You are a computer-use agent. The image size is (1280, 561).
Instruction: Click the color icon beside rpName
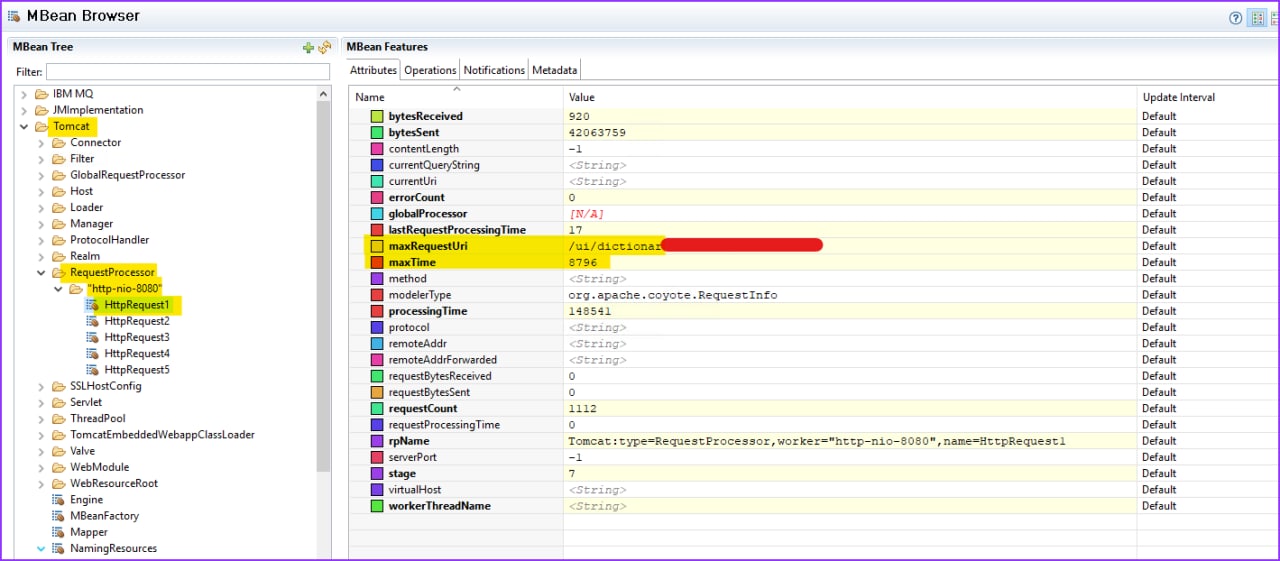point(377,441)
